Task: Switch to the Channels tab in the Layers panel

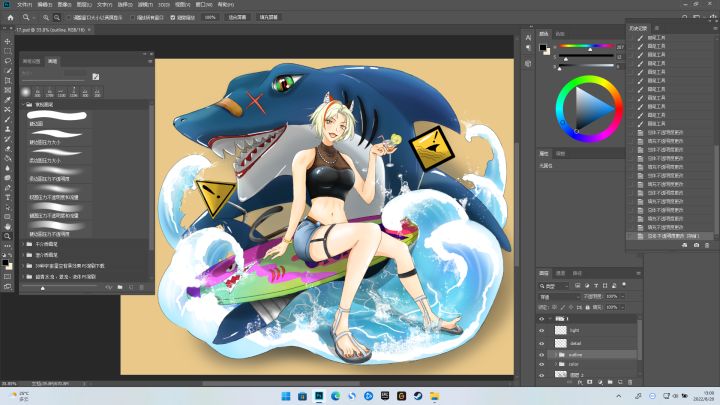Action: [561, 272]
